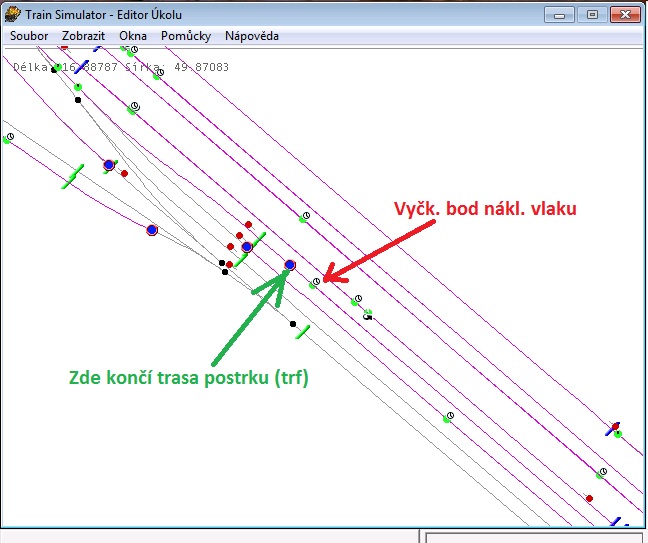Select upper-left blue marker beside red dot

pyautogui.click(x=109, y=165)
